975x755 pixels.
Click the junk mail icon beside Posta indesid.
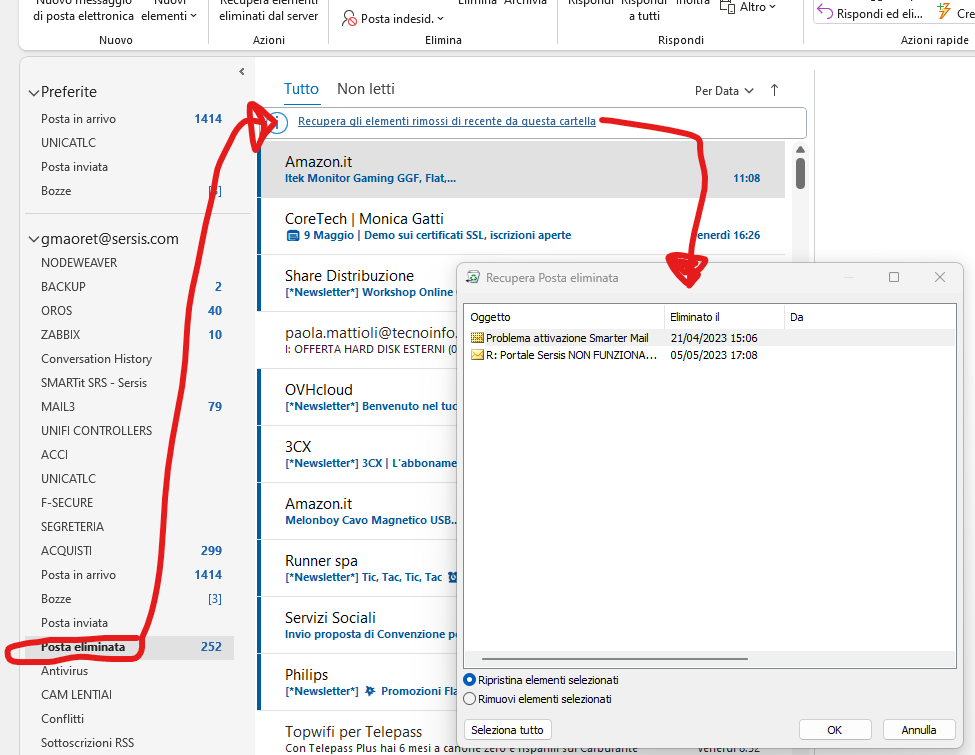click(x=349, y=19)
